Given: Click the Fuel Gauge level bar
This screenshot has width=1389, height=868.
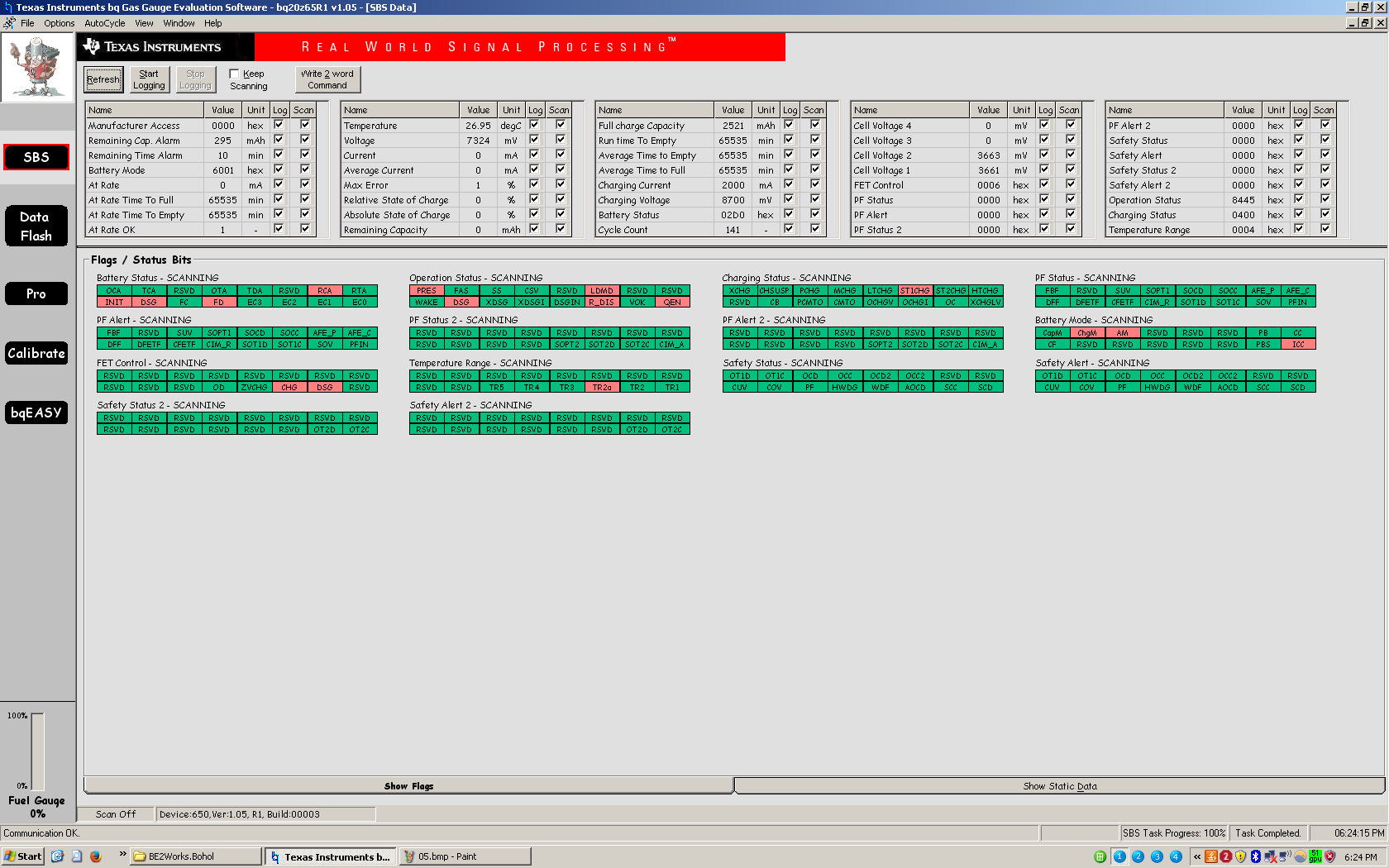Looking at the screenshot, I should (37, 751).
